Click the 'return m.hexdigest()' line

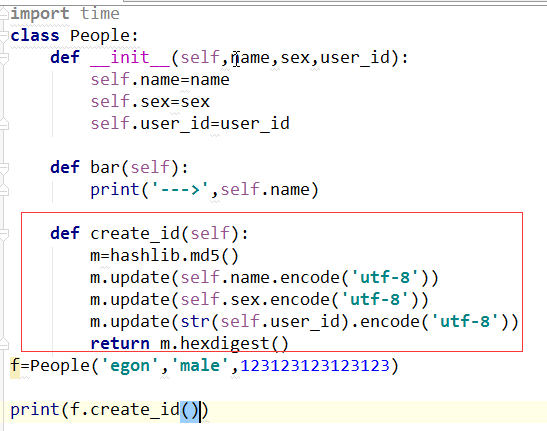(189, 344)
